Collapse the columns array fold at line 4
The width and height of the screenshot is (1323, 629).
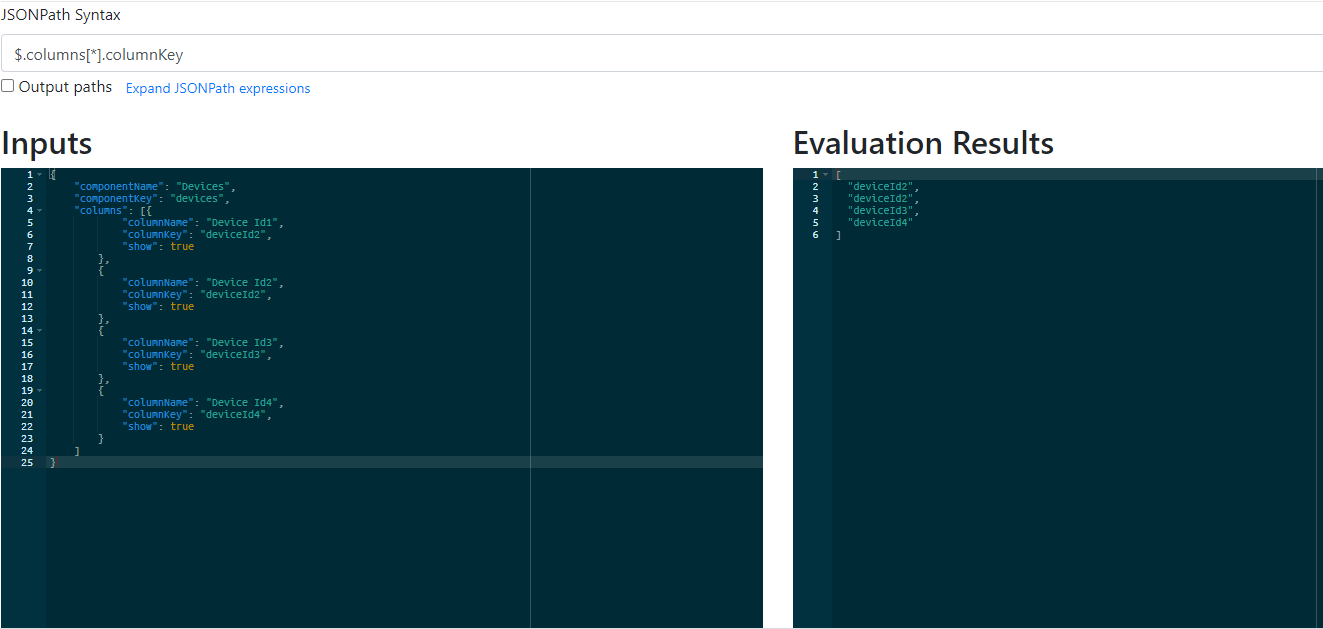[40, 210]
